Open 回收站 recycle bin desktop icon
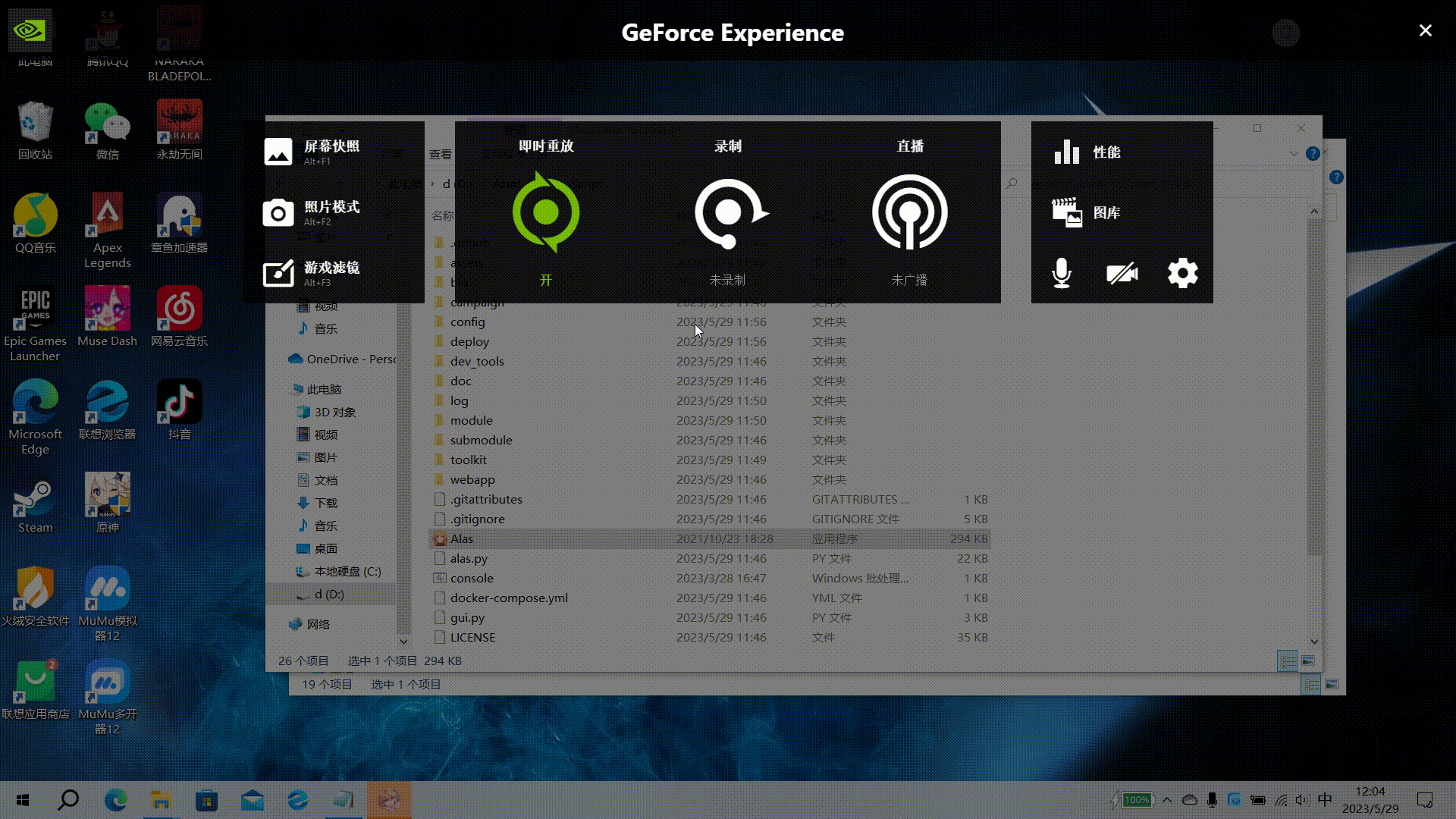The image size is (1456, 819). tap(35, 130)
